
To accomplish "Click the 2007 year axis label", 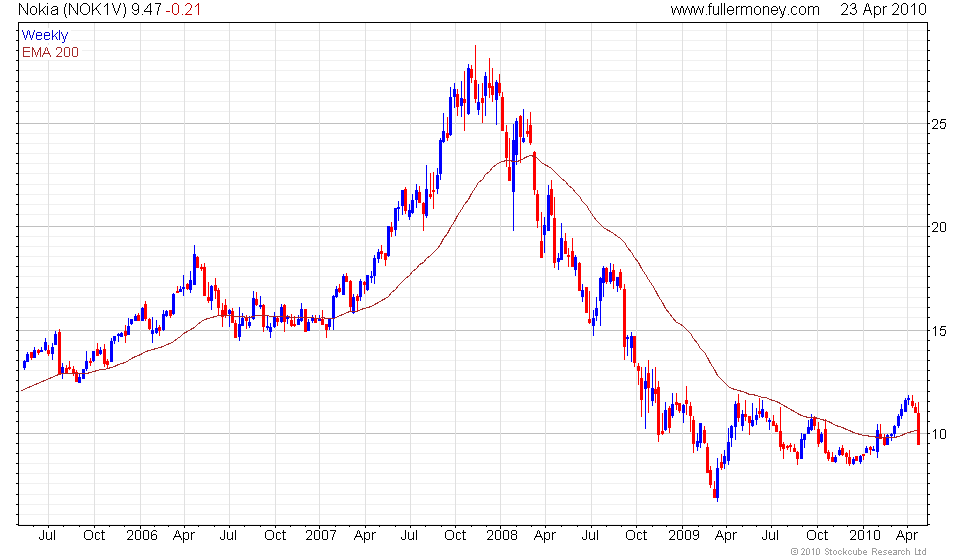I will (321, 536).
